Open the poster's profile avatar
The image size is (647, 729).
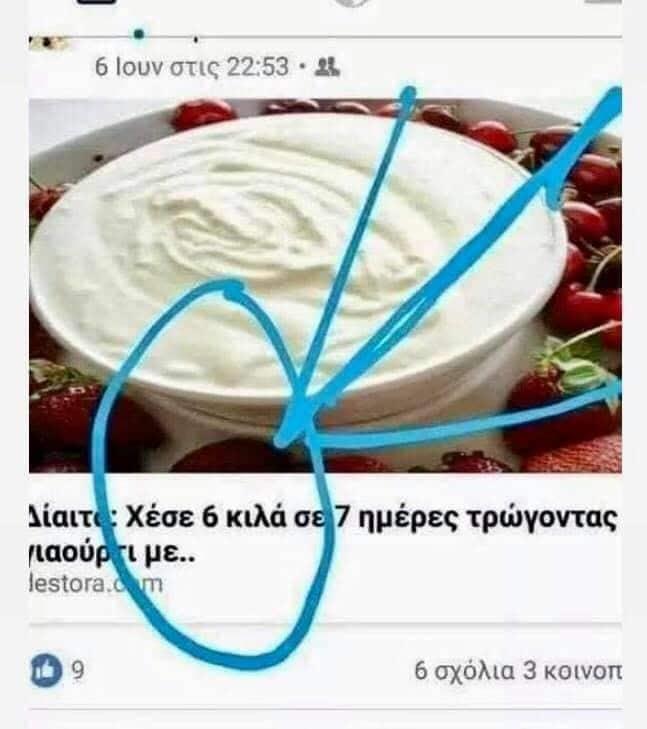pyautogui.click(x=48, y=43)
